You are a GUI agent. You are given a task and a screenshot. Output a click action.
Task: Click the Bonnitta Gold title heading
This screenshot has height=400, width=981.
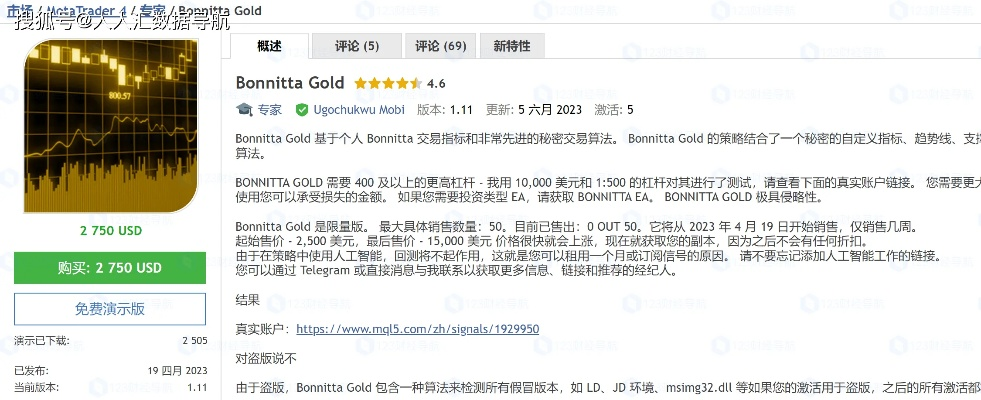coord(290,82)
